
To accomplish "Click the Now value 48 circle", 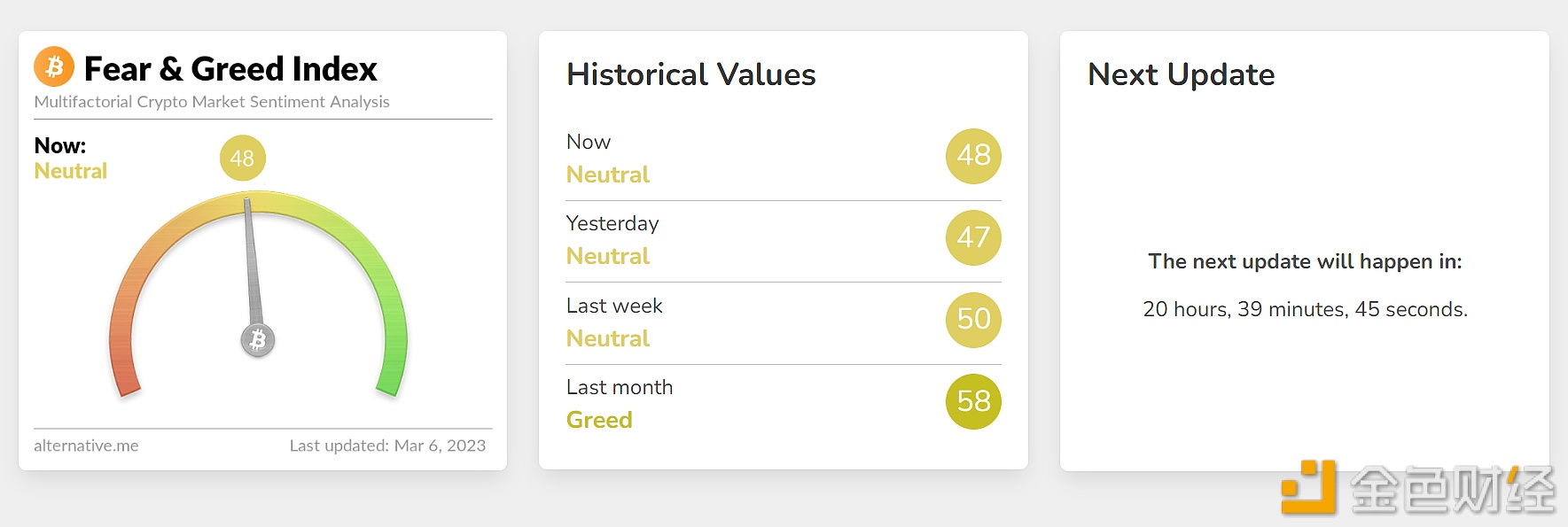I will [x=973, y=156].
